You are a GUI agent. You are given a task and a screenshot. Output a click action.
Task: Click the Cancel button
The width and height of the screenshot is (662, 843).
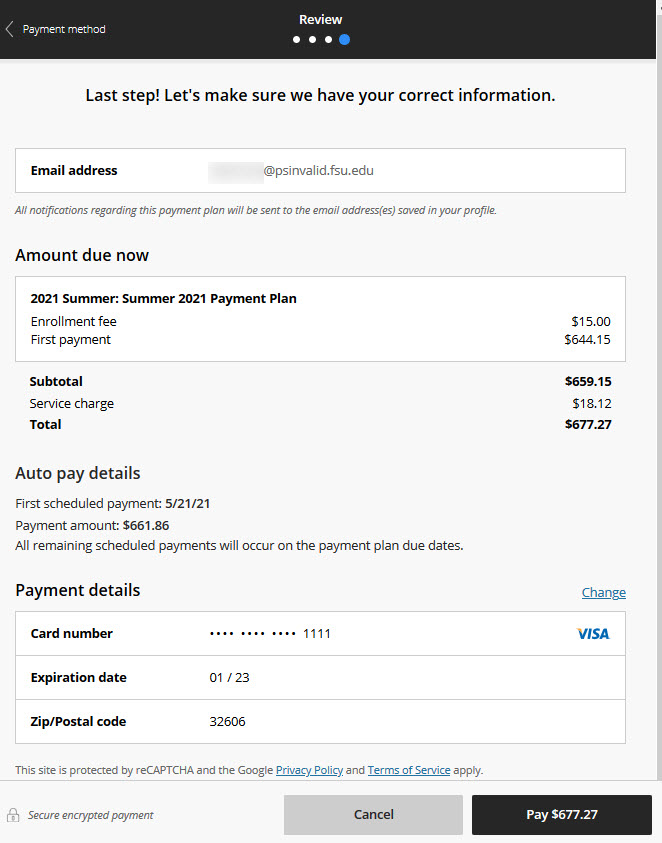(373, 815)
